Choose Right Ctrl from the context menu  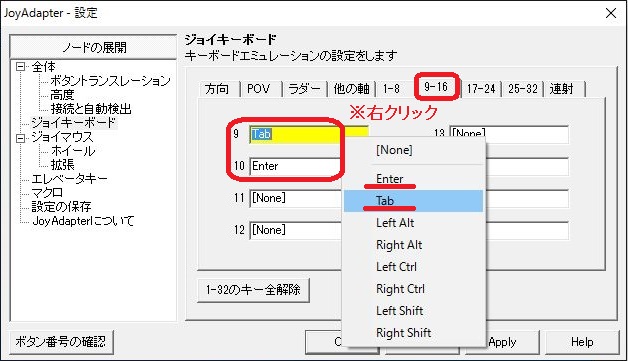[x=414, y=289]
